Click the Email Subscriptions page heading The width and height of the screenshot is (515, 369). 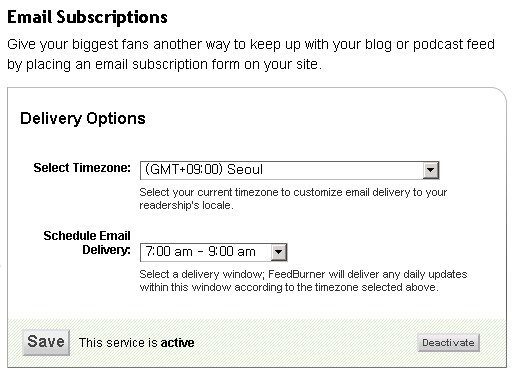coord(87,17)
